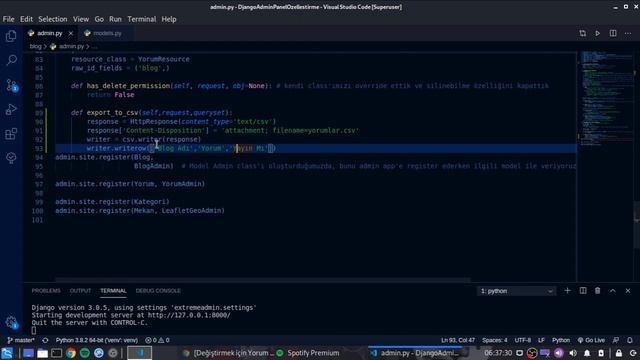
Task: Open notifications bell in status bar
Action: [630, 340]
